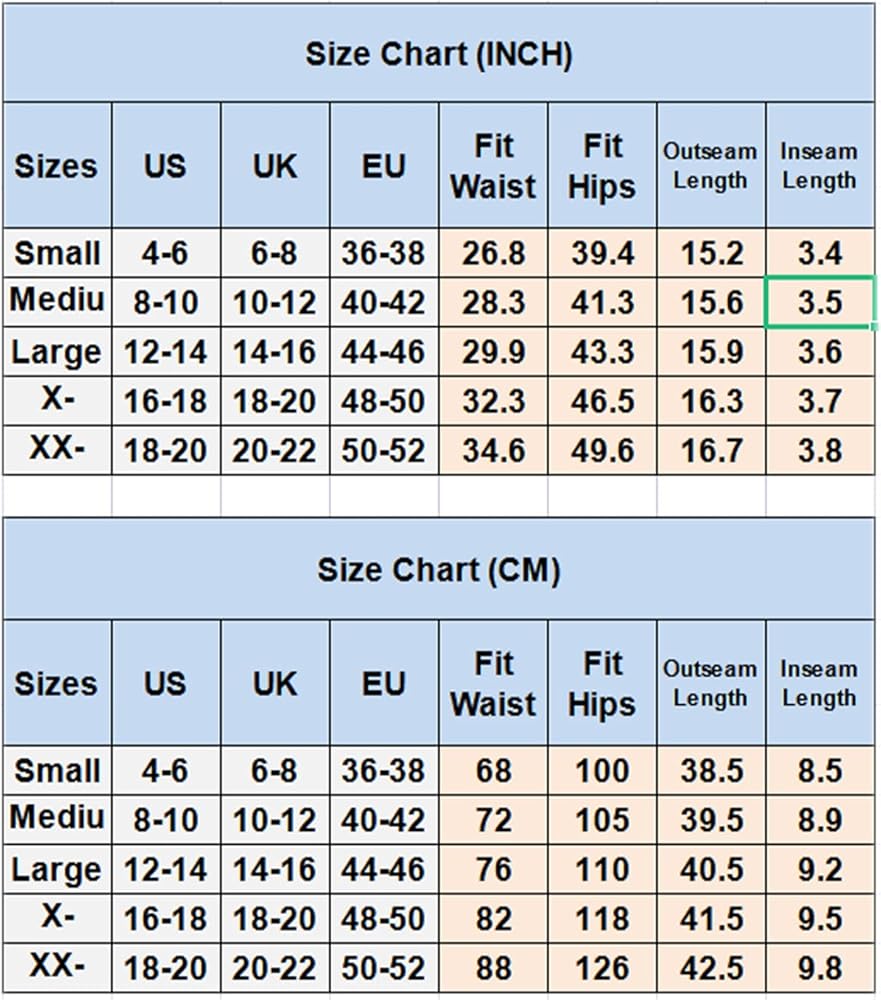Select the selected 3.5 Inseam cell in inch chart
The width and height of the screenshot is (881, 1000).
click(x=820, y=302)
